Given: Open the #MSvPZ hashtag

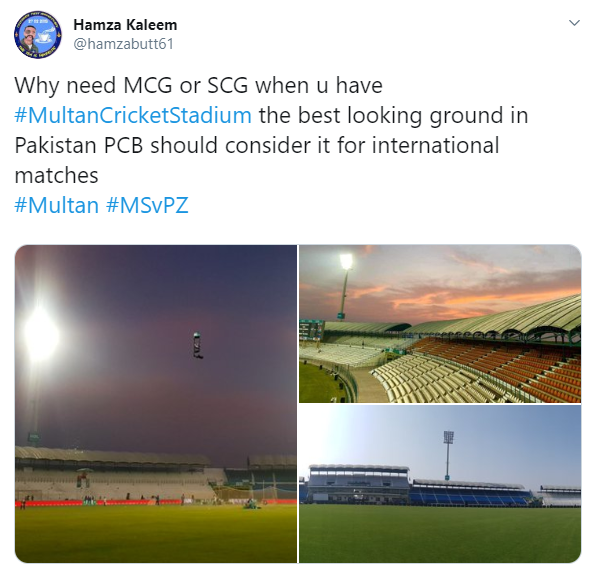Looking at the screenshot, I should pos(147,205).
